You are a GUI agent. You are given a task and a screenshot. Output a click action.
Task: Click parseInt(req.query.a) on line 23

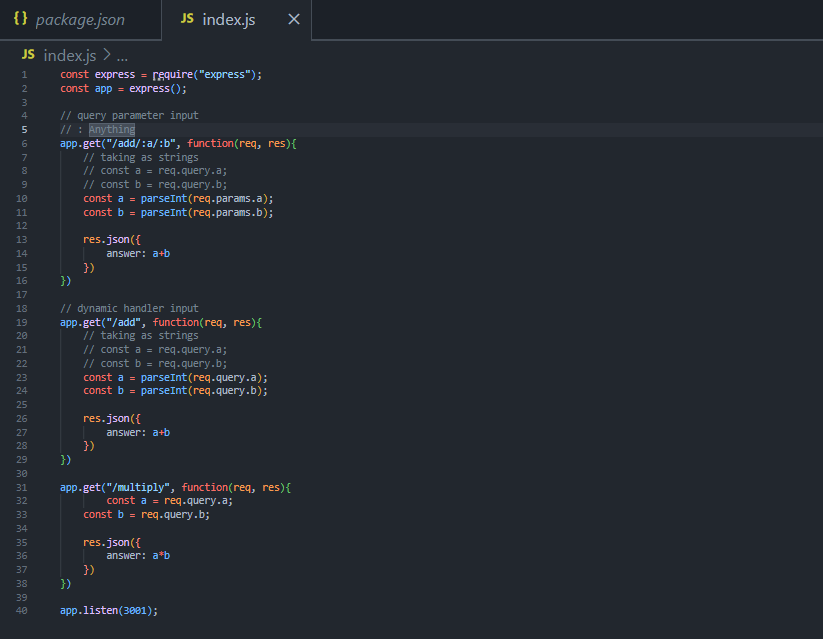202,378
